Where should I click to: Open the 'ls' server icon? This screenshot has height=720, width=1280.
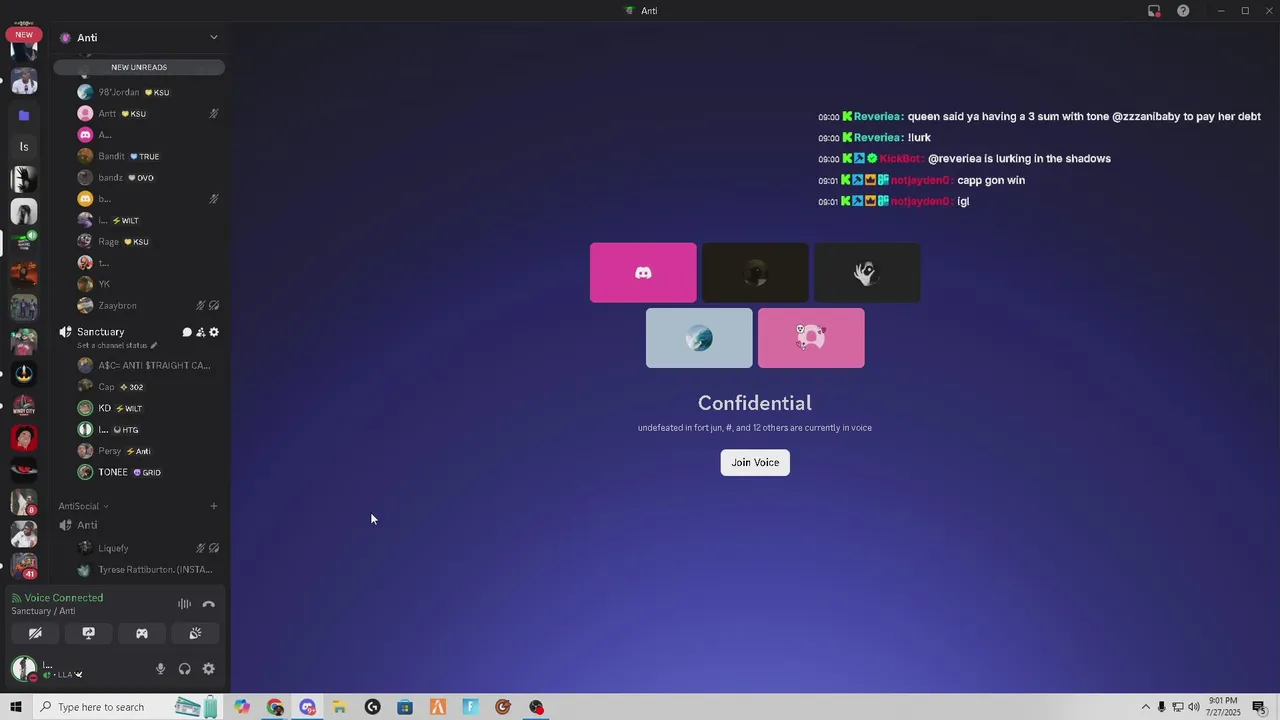click(24, 147)
